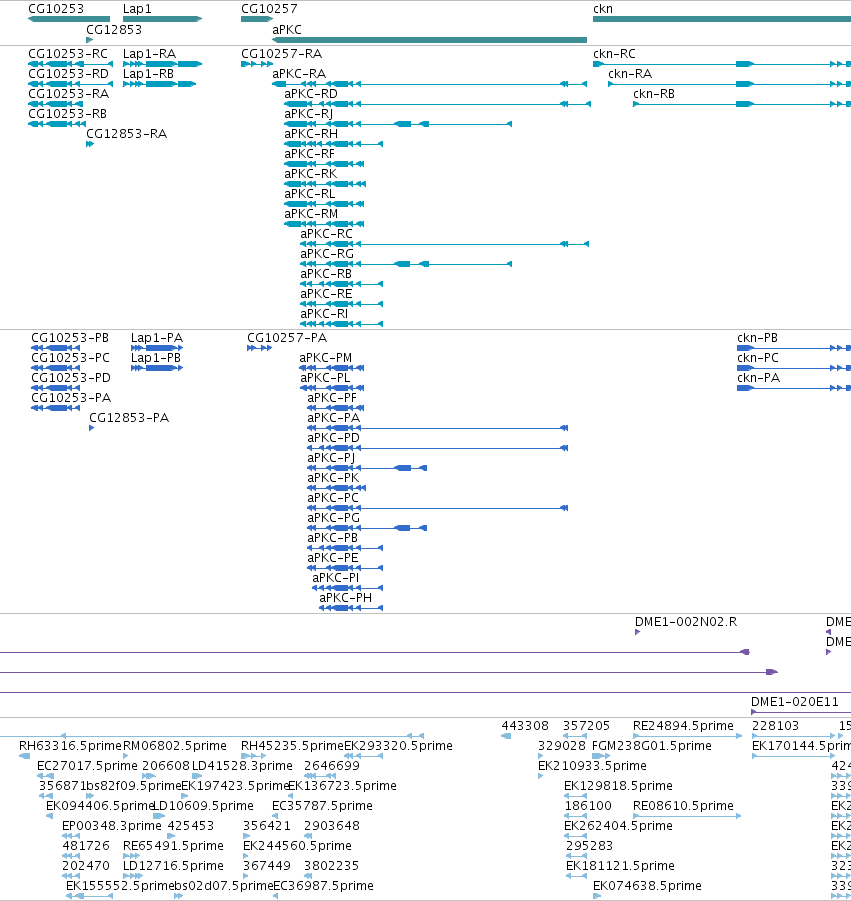Select the RM06802.5prime EST label
851x901 pixels.
(x=175, y=746)
